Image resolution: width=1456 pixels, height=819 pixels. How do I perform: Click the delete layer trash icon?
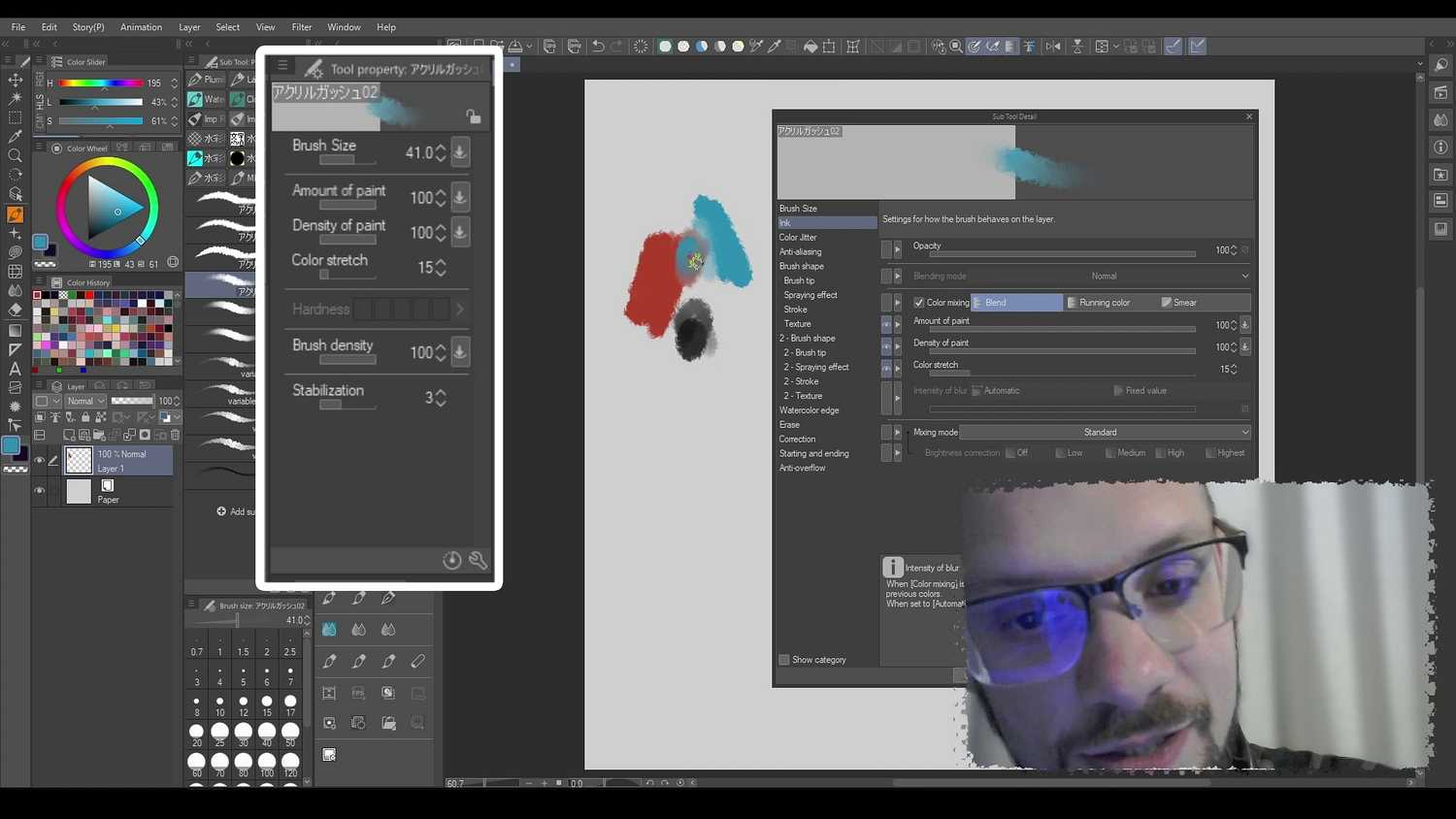tap(175, 435)
